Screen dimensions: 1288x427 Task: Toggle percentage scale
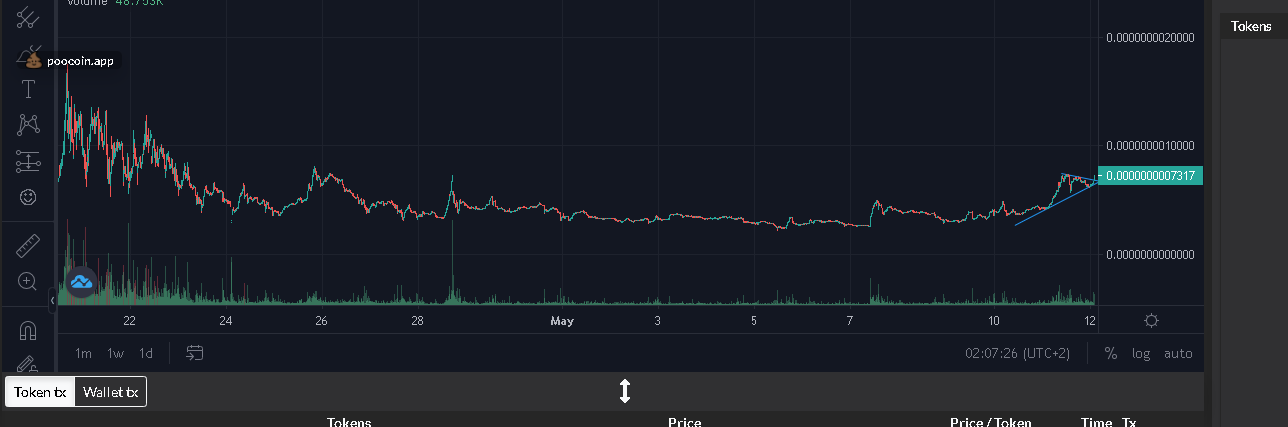(1110, 353)
